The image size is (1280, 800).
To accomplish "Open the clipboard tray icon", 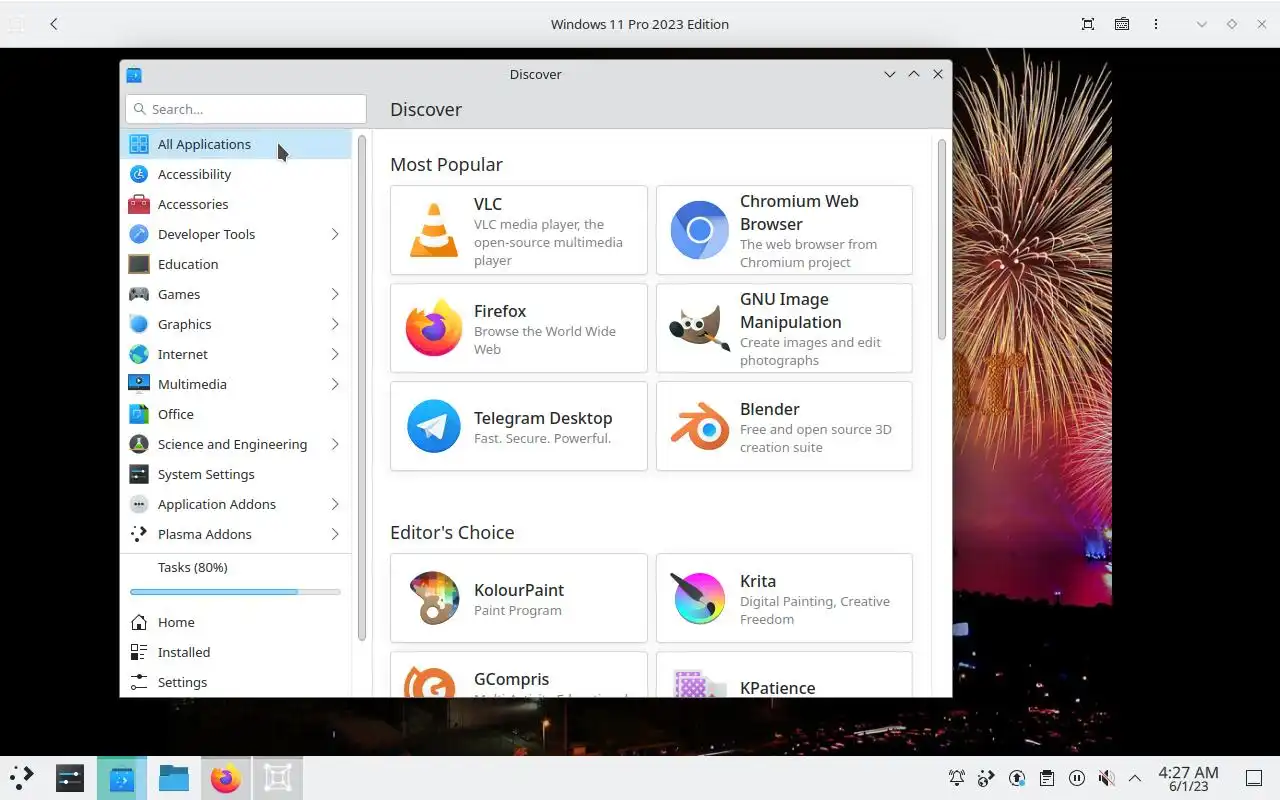I will coord(1046,778).
